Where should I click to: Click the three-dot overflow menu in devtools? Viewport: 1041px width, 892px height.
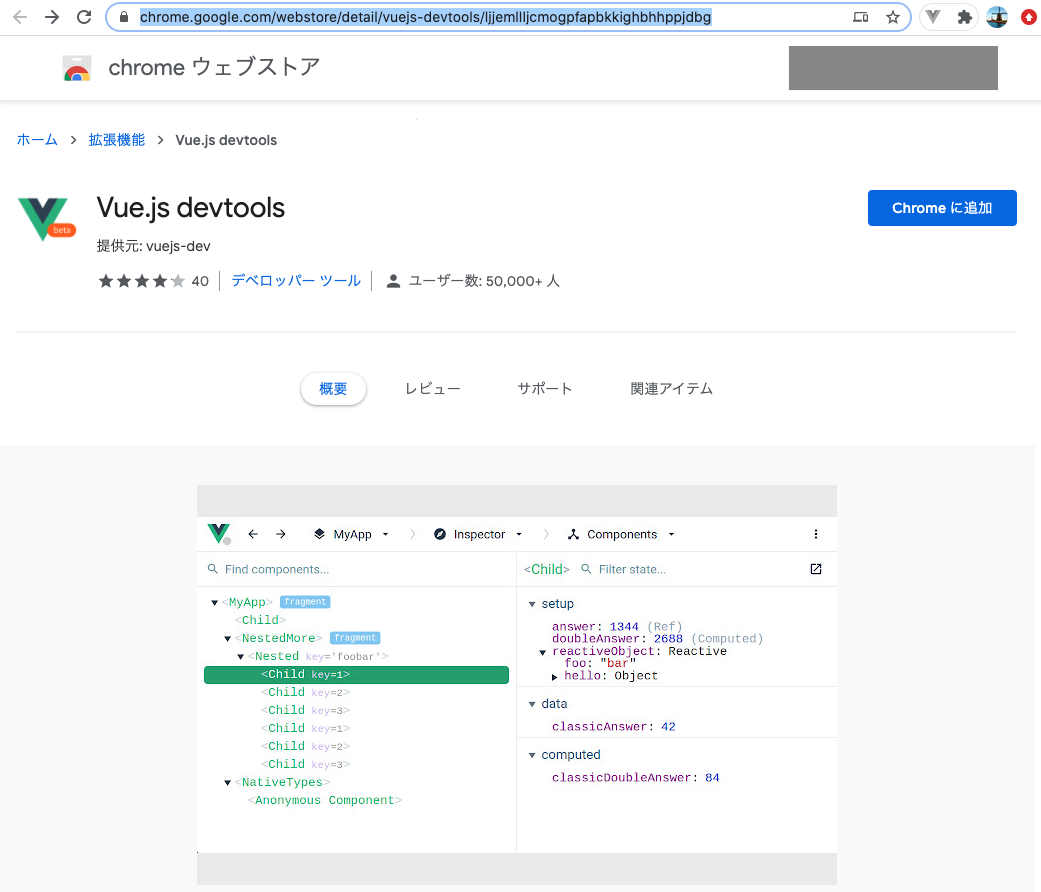coord(816,534)
